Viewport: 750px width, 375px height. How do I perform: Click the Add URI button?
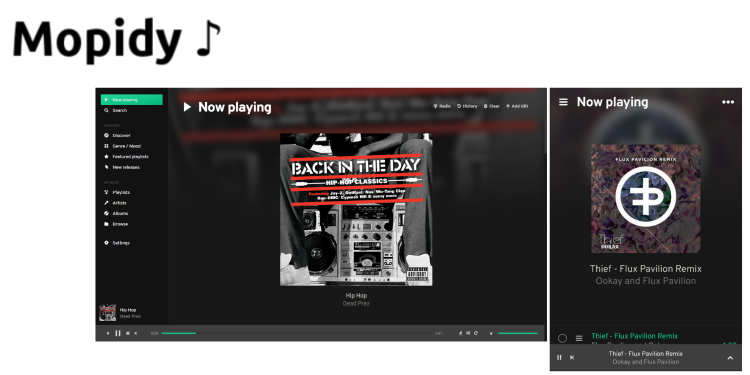(517, 106)
